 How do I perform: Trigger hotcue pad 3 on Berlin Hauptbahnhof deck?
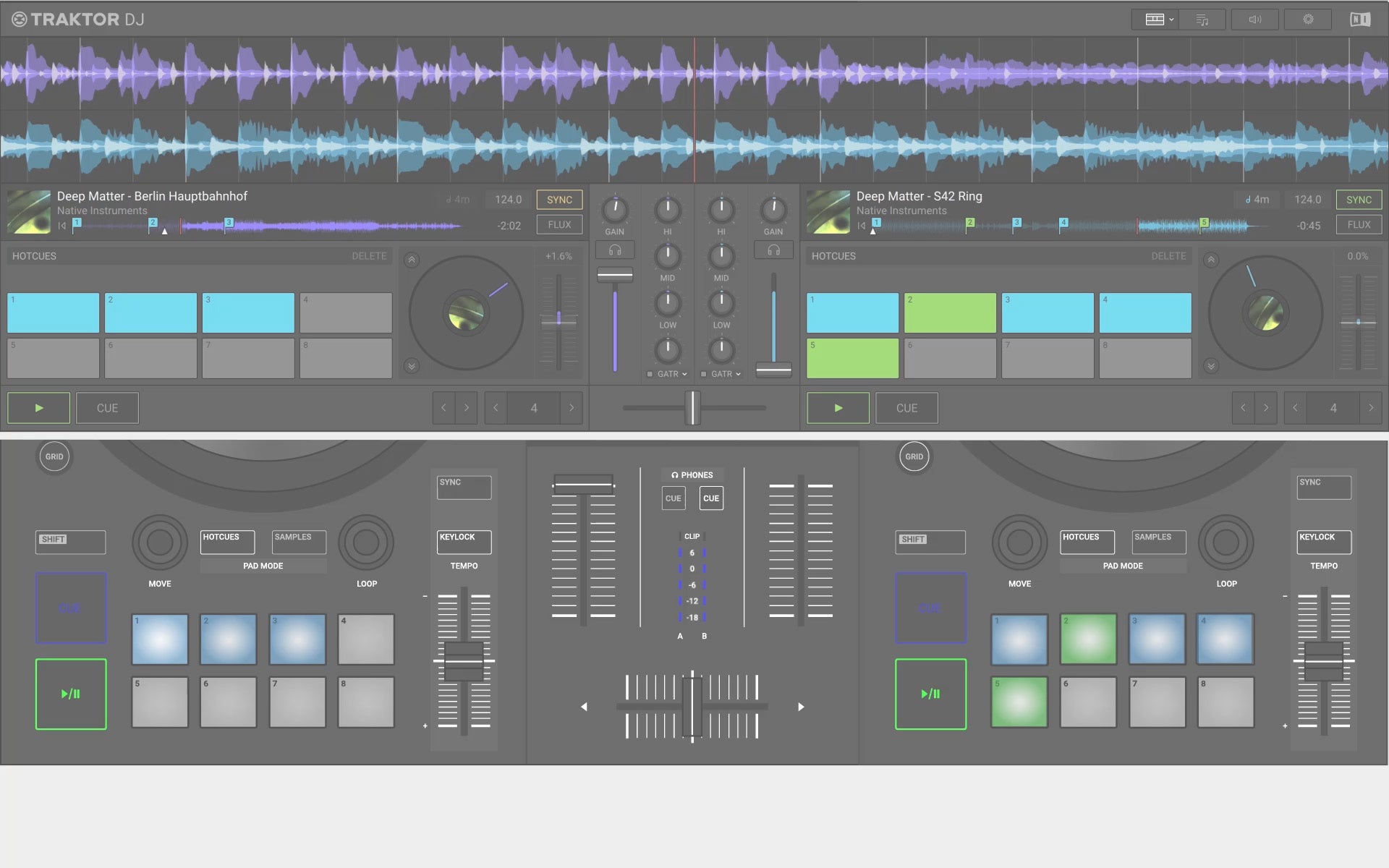click(x=248, y=312)
